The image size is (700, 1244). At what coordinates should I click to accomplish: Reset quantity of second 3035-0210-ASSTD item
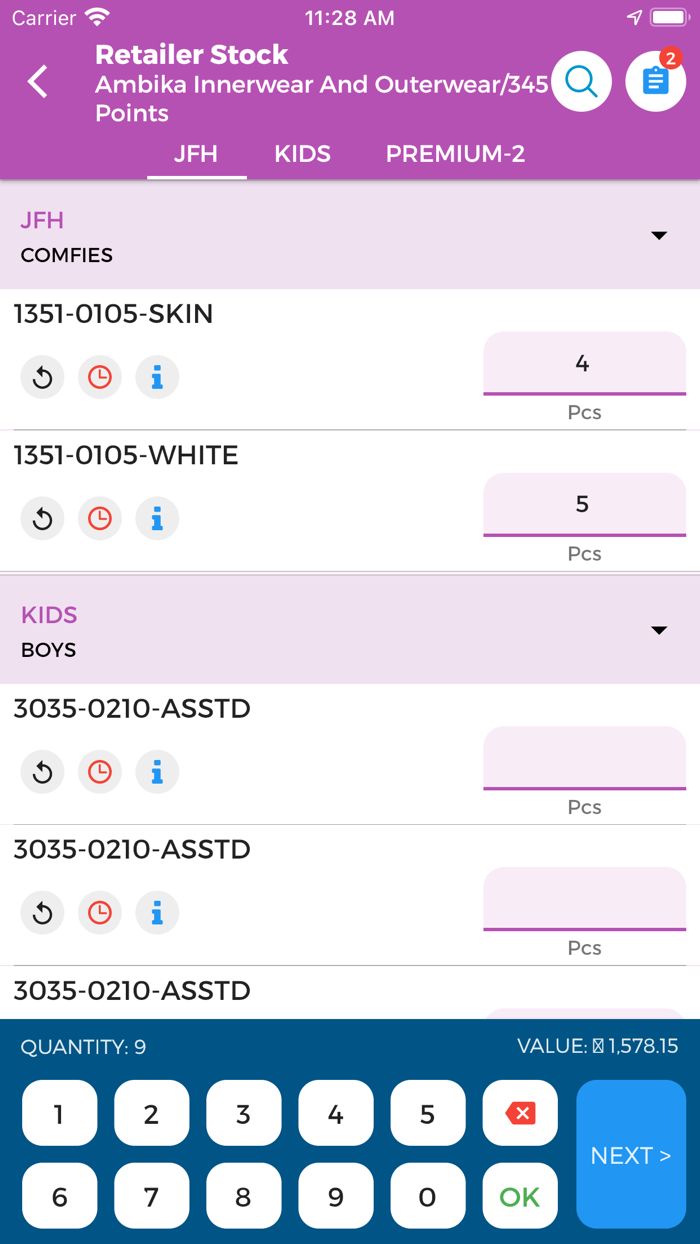point(42,913)
